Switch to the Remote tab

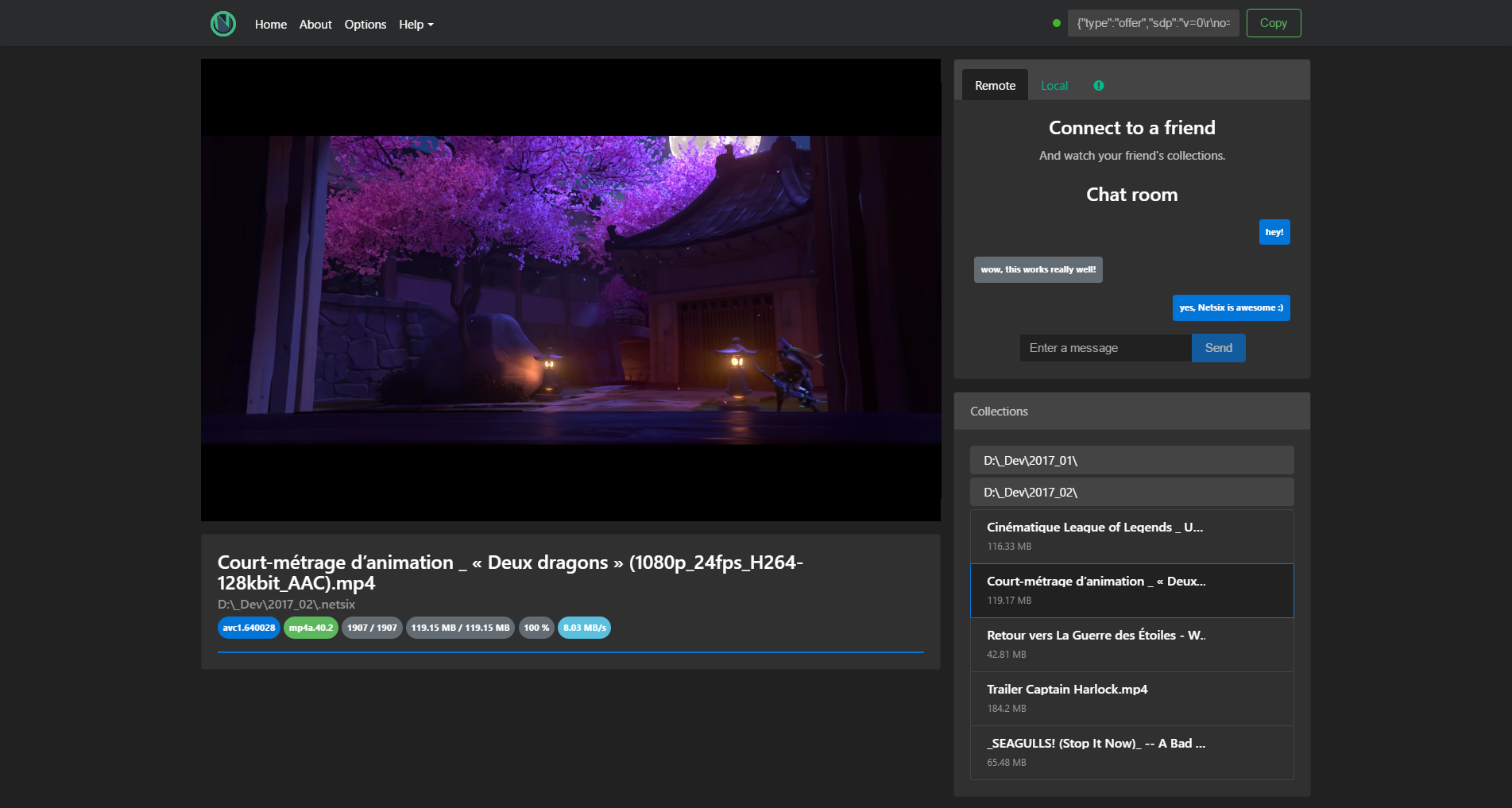tap(995, 85)
